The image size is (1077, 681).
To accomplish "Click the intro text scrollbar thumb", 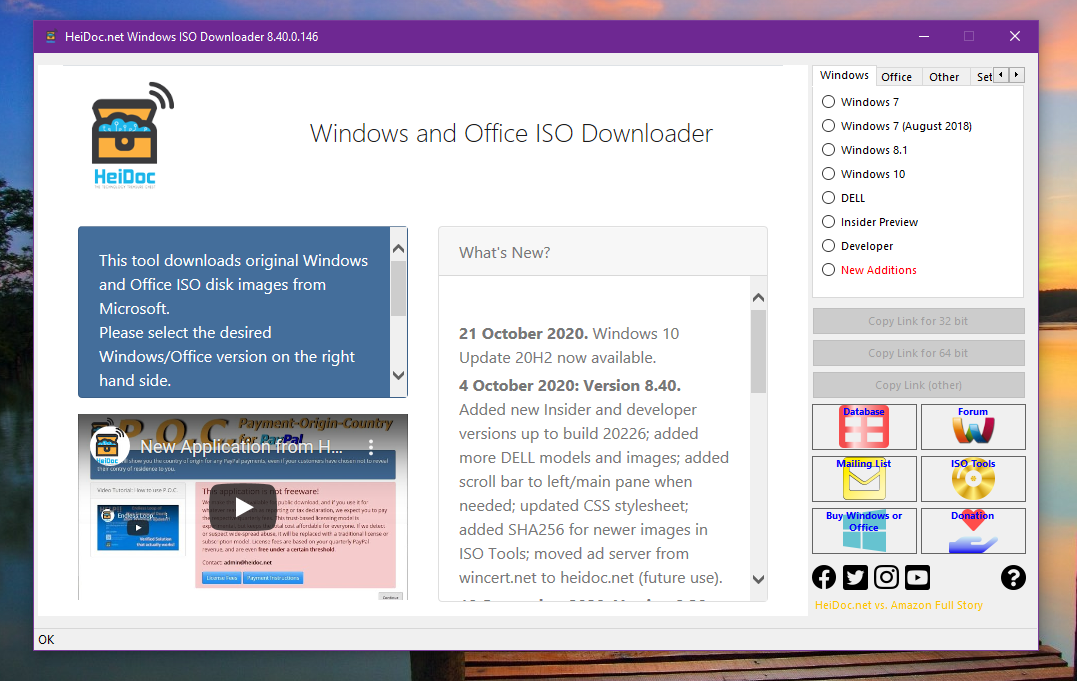I will coord(398,289).
